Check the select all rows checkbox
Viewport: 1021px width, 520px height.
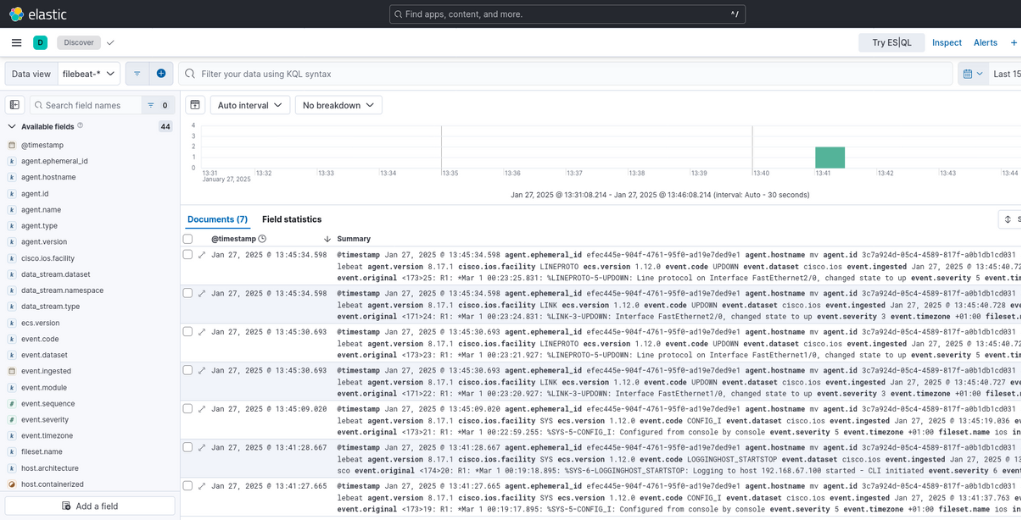click(188, 239)
